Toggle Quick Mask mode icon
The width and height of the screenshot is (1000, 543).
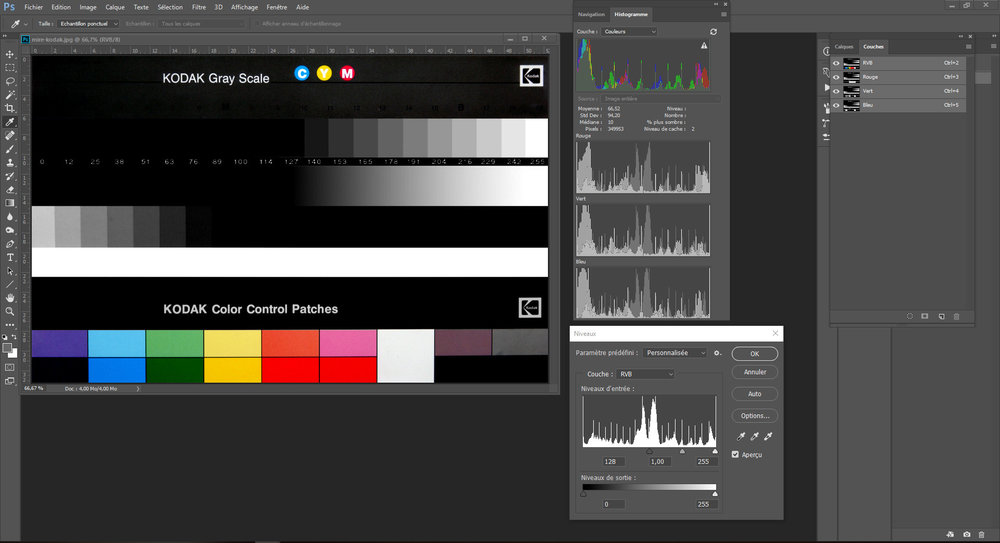tap(10, 368)
